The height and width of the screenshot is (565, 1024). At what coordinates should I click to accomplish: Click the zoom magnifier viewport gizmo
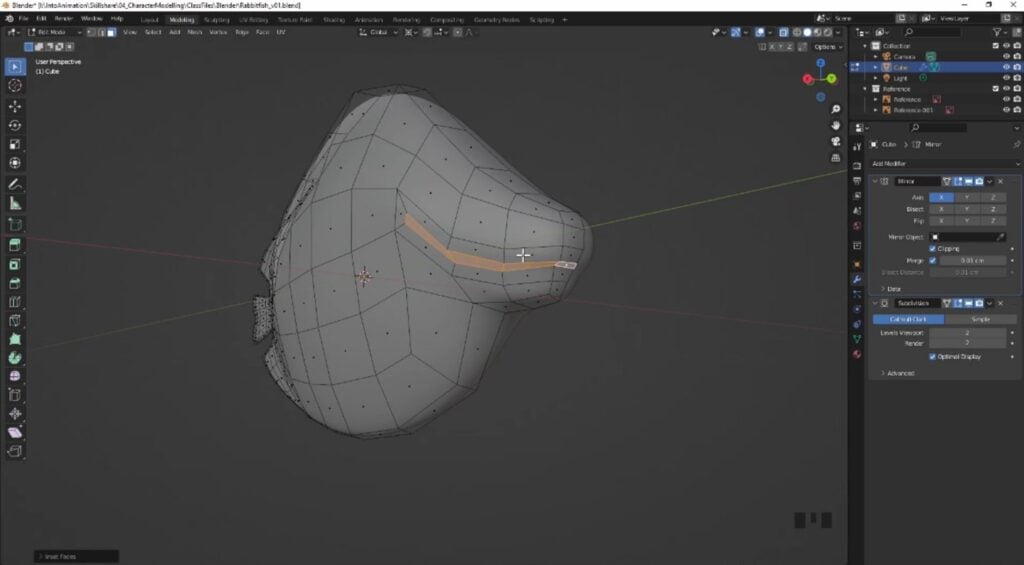click(836, 109)
